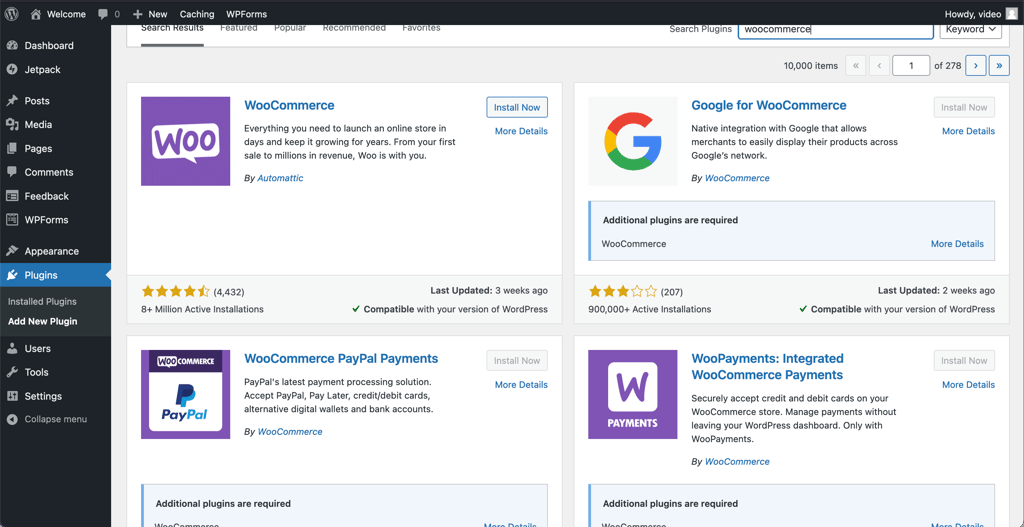The height and width of the screenshot is (527, 1024).
Task: Click the Automattic author link
Action: click(x=280, y=178)
